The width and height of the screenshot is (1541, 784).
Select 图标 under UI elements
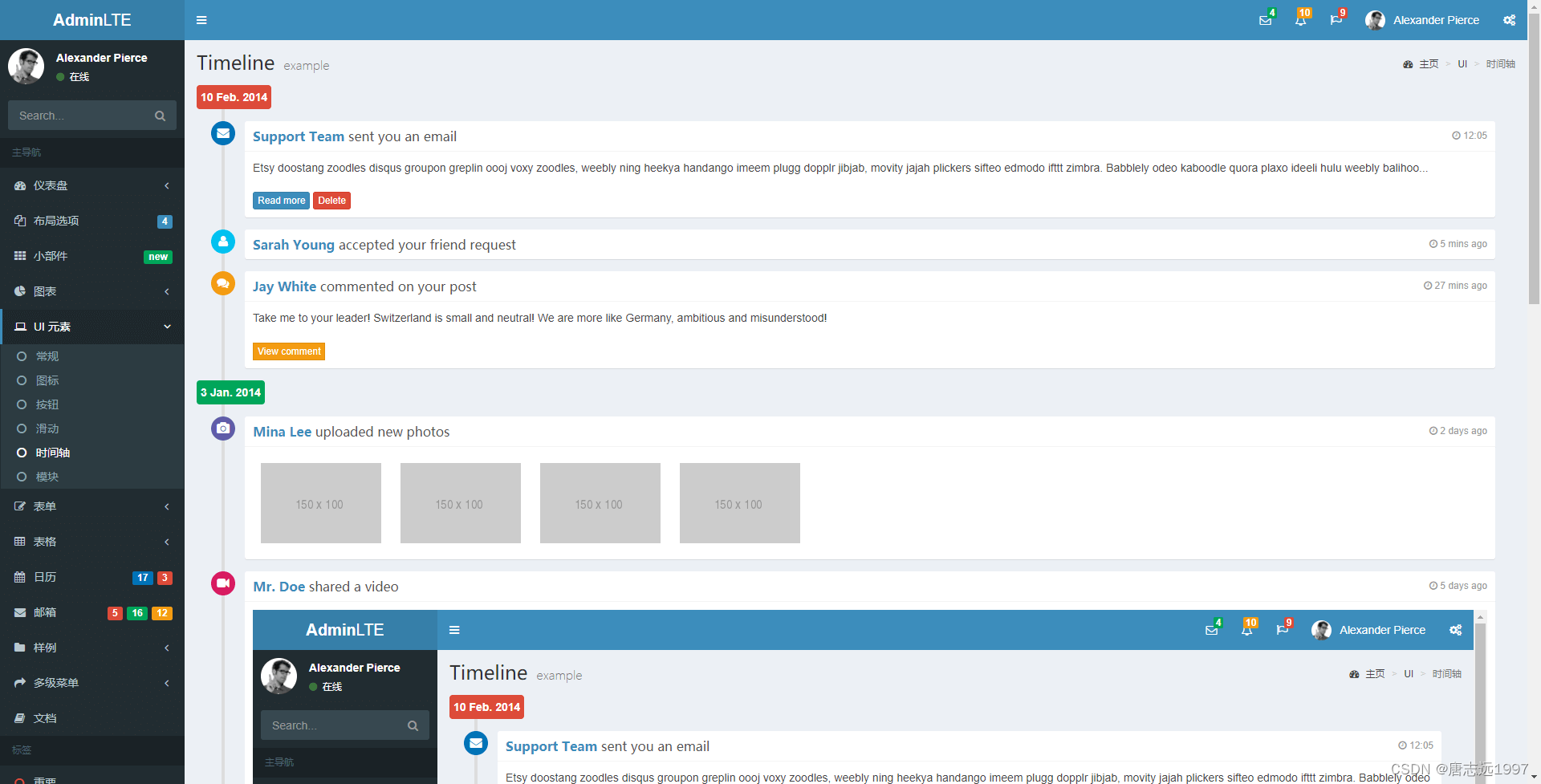tap(92, 380)
